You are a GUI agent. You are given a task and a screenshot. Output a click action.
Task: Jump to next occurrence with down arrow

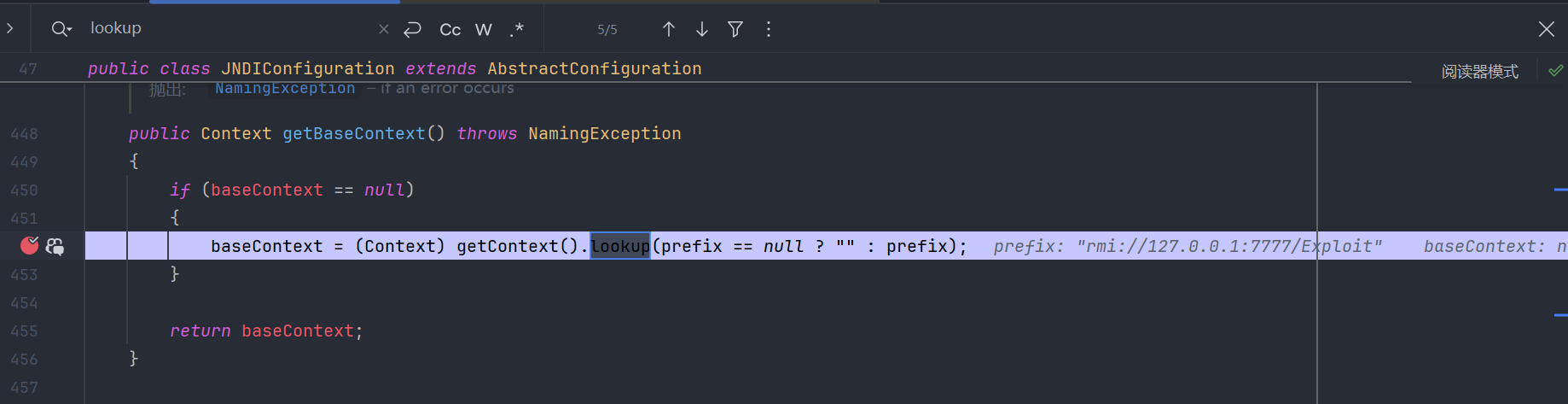point(702,29)
